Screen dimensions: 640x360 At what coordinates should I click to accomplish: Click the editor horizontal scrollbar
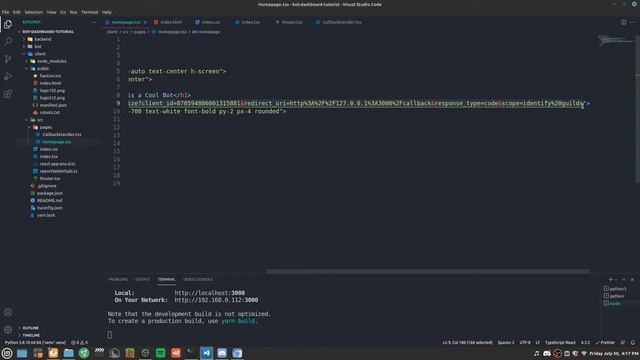[x=428, y=271]
